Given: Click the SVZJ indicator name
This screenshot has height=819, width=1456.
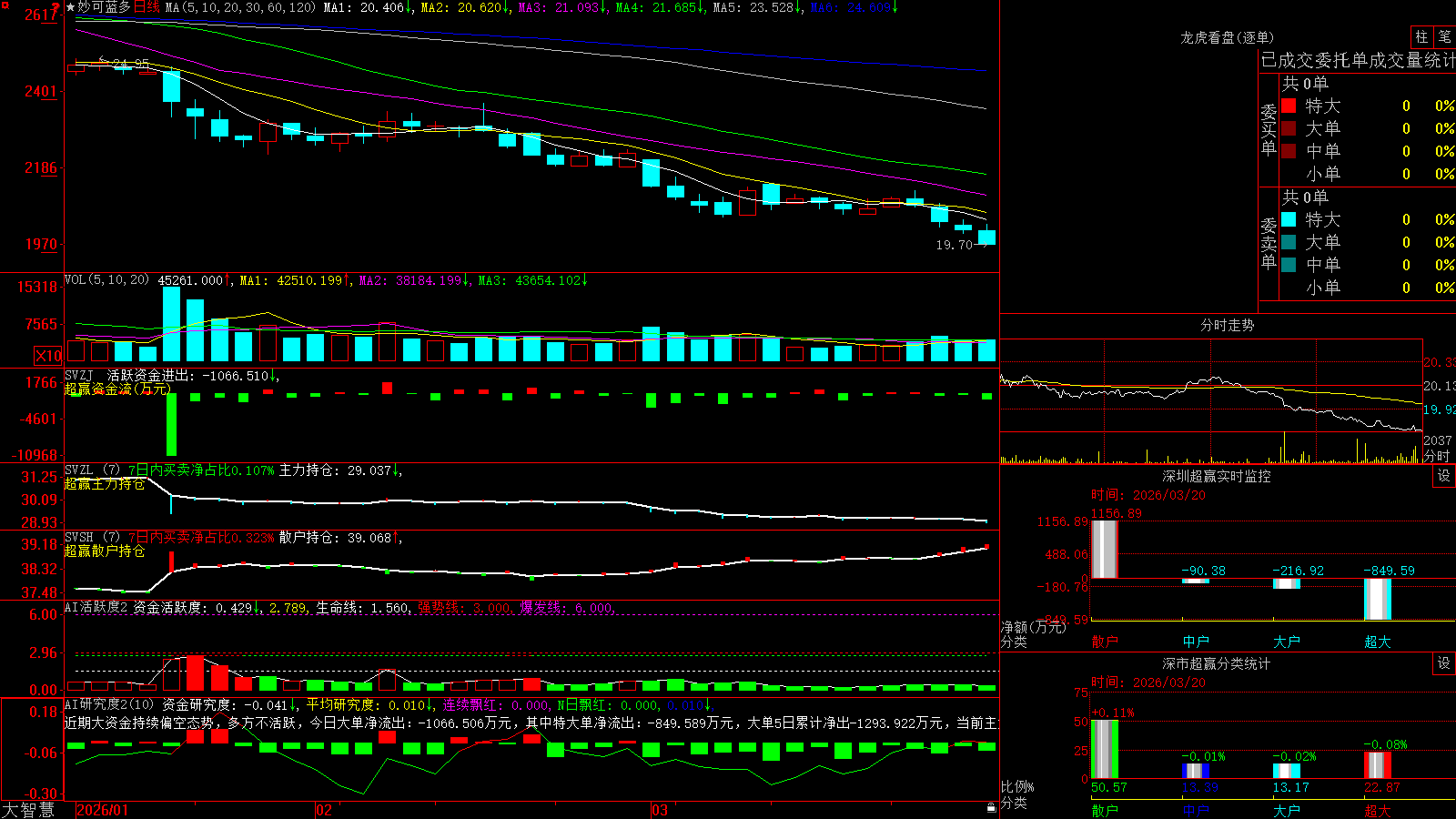Looking at the screenshot, I should click(79, 375).
